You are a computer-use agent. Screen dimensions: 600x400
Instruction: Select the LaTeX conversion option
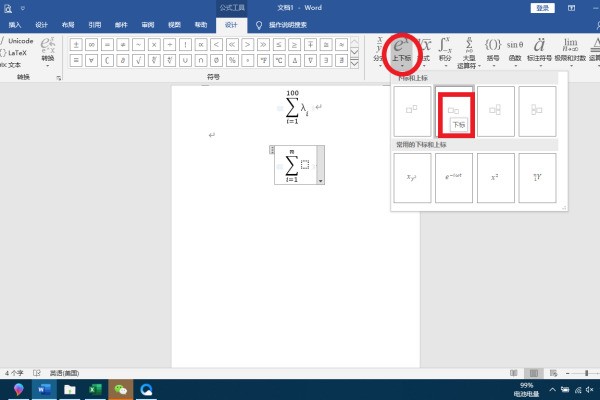tap(18, 52)
